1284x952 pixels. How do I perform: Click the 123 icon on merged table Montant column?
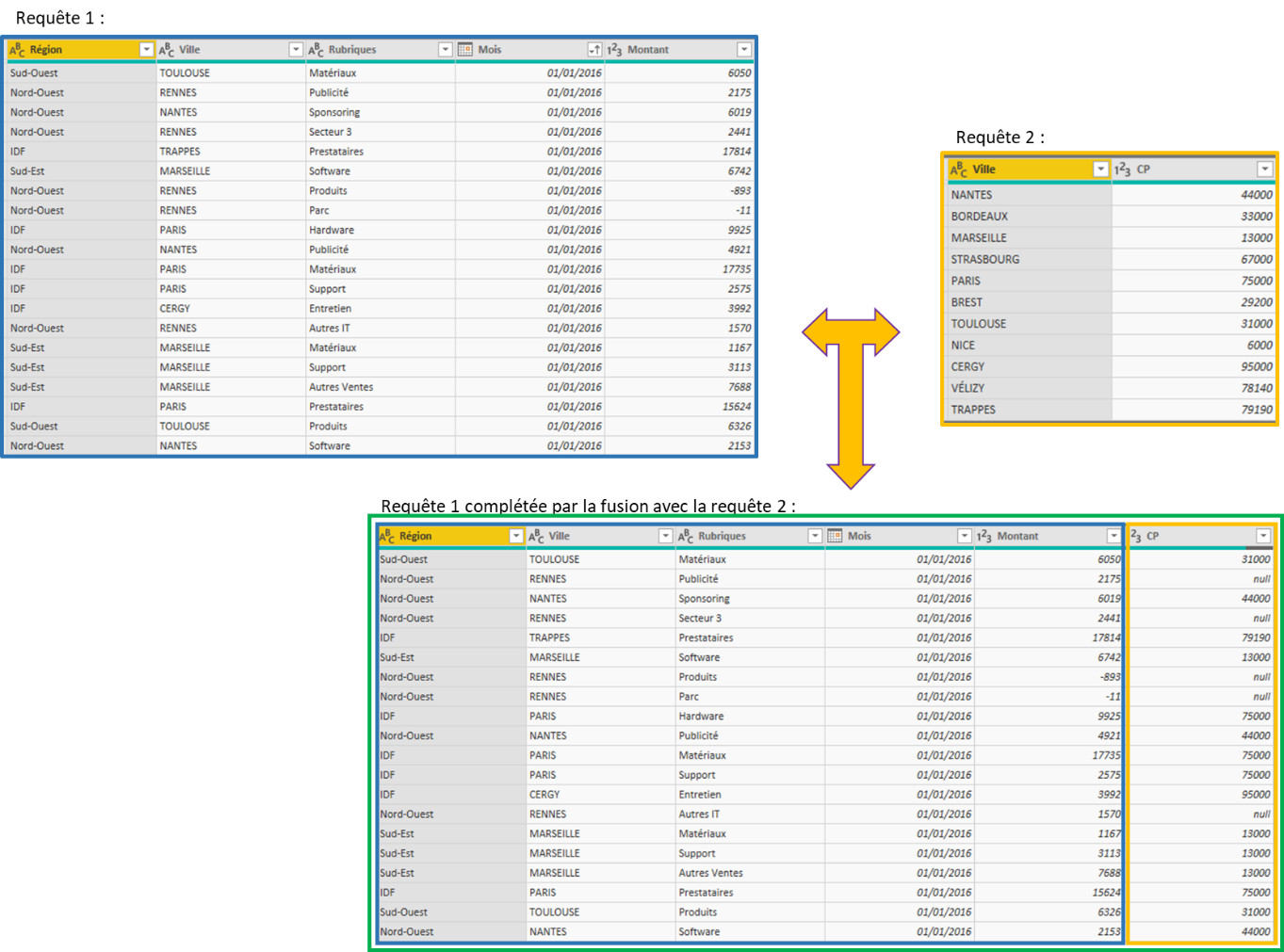(x=983, y=535)
